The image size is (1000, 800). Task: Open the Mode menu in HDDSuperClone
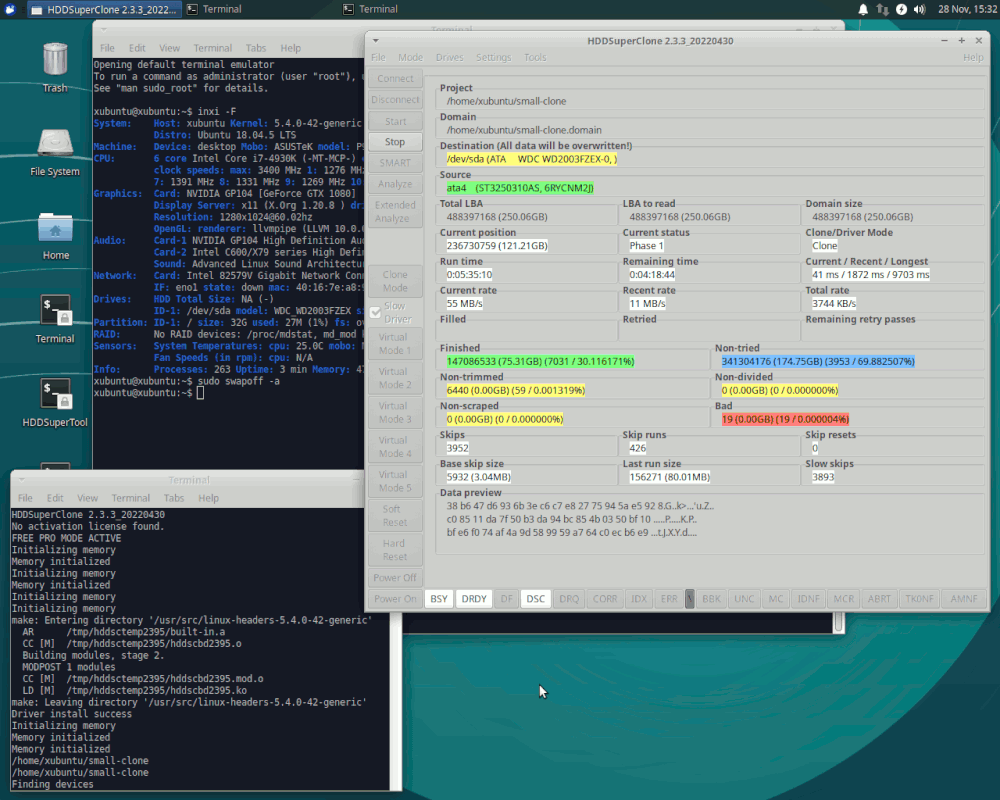410,57
